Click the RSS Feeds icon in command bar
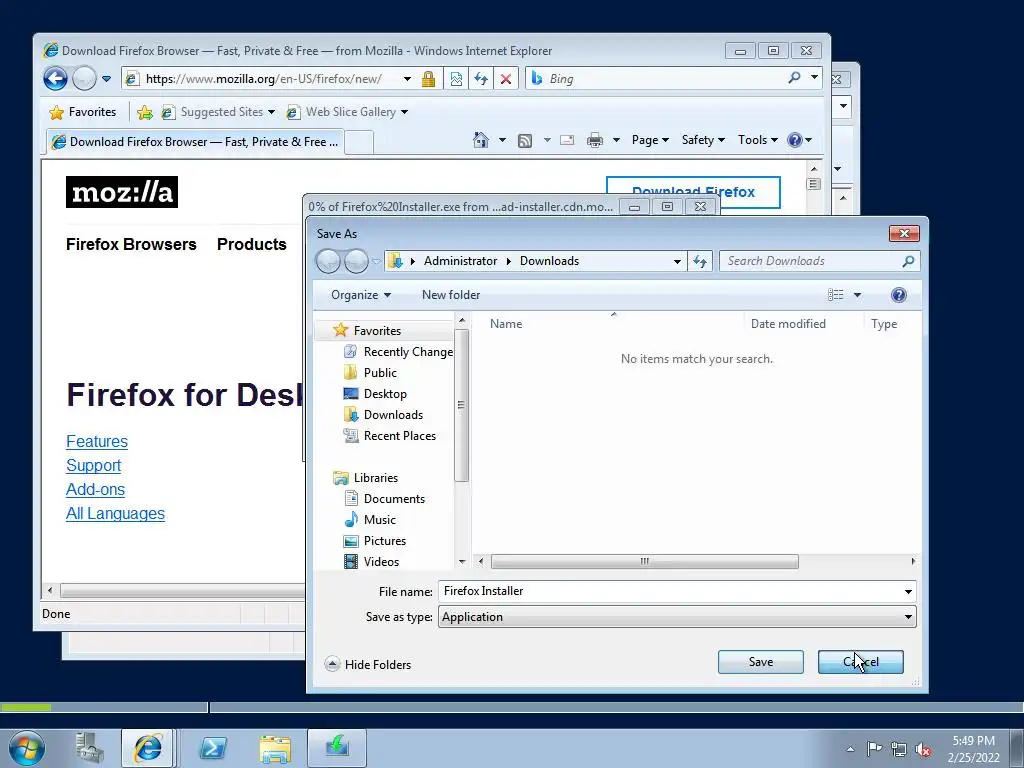Screen dimensions: 1024x768 click(x=525, y=140)
